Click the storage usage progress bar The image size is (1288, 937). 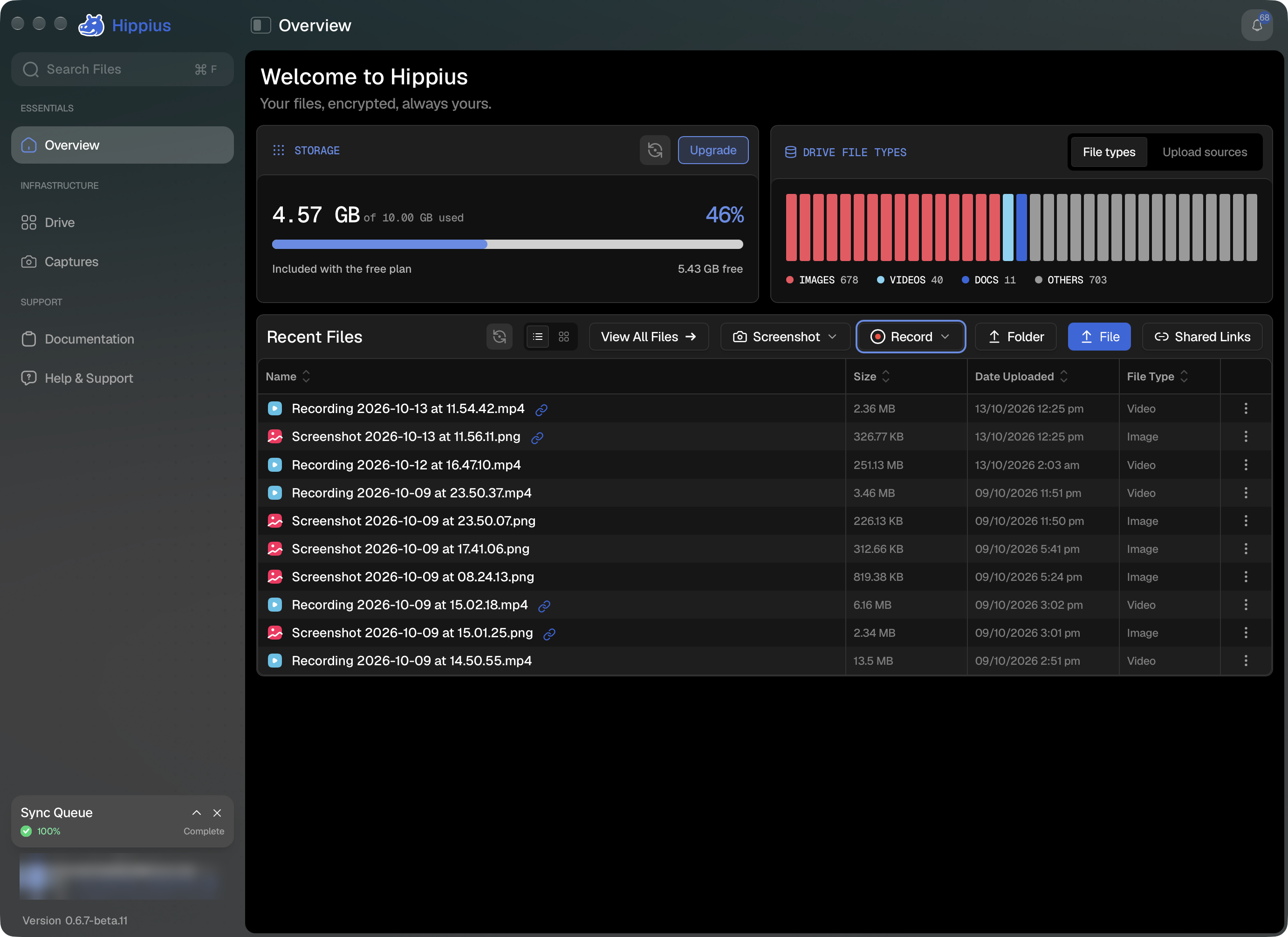[507, 244]
